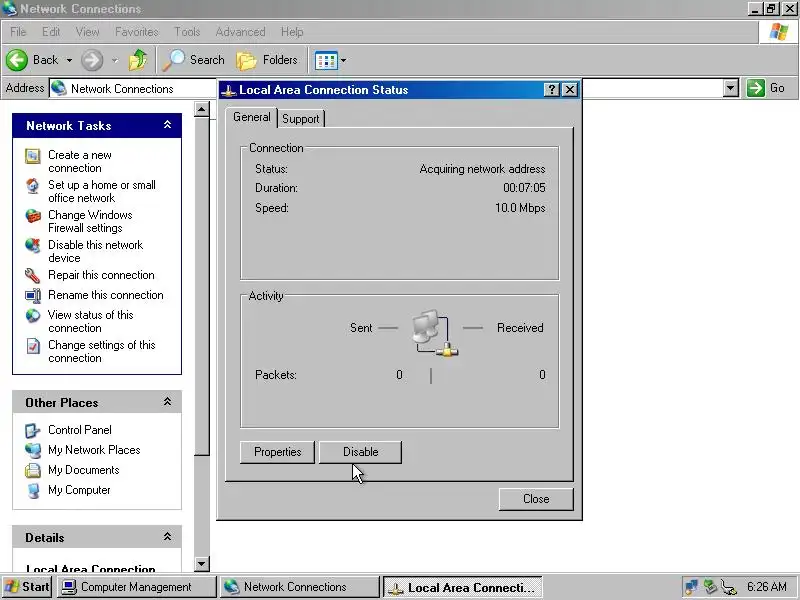800x600 pixels.
Task: Open the File menu
Action: [x=18, y=32]
